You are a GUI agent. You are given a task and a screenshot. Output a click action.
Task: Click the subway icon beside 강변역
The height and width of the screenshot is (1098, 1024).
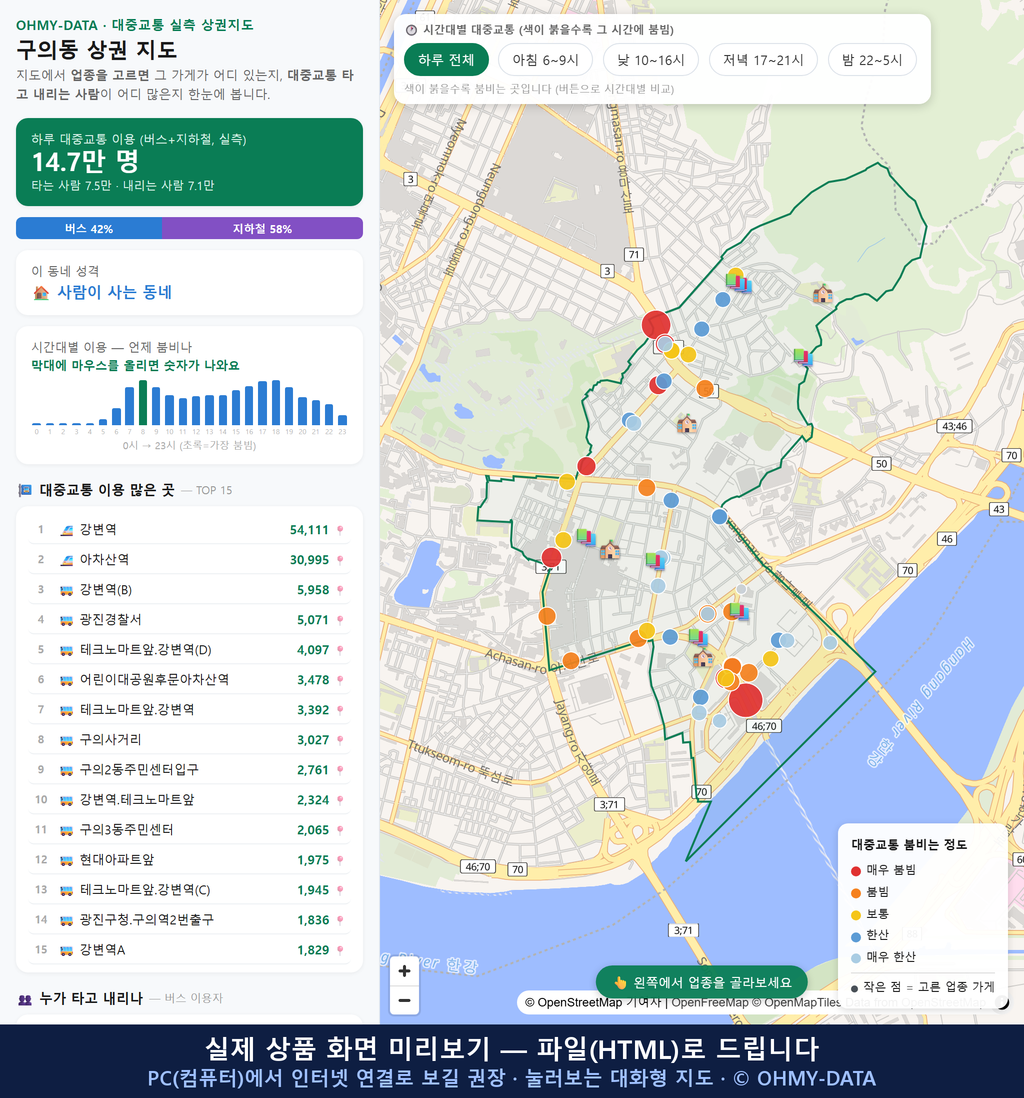(x=67, y=530)
